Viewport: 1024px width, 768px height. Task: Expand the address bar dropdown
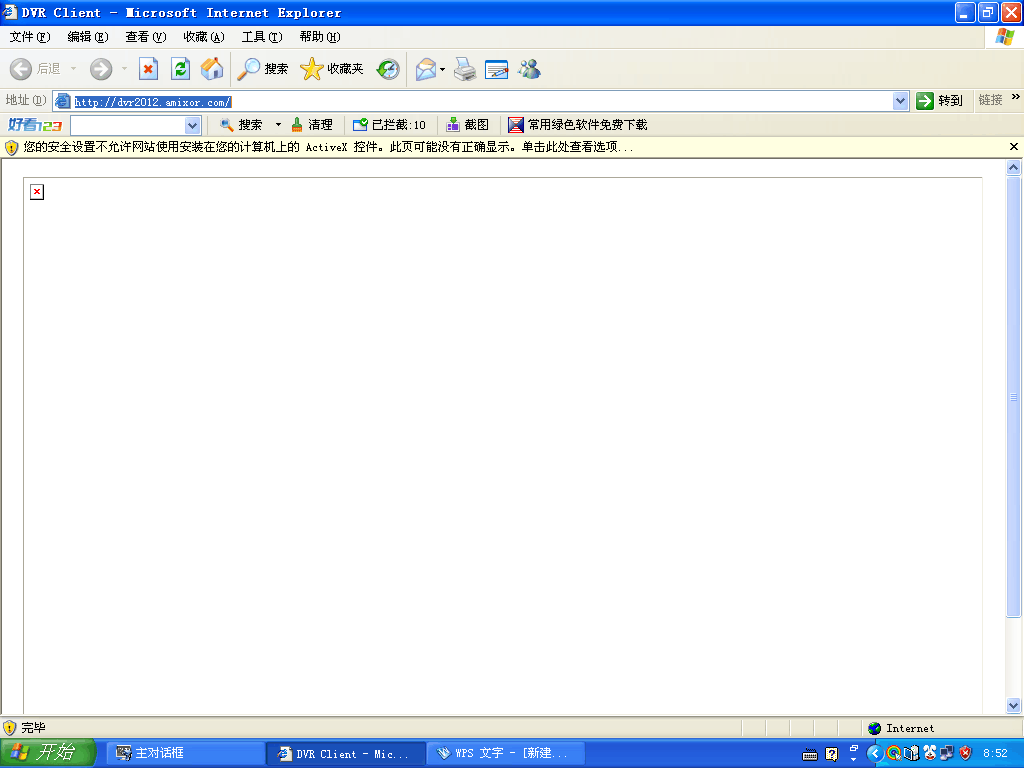pos(900,101)
